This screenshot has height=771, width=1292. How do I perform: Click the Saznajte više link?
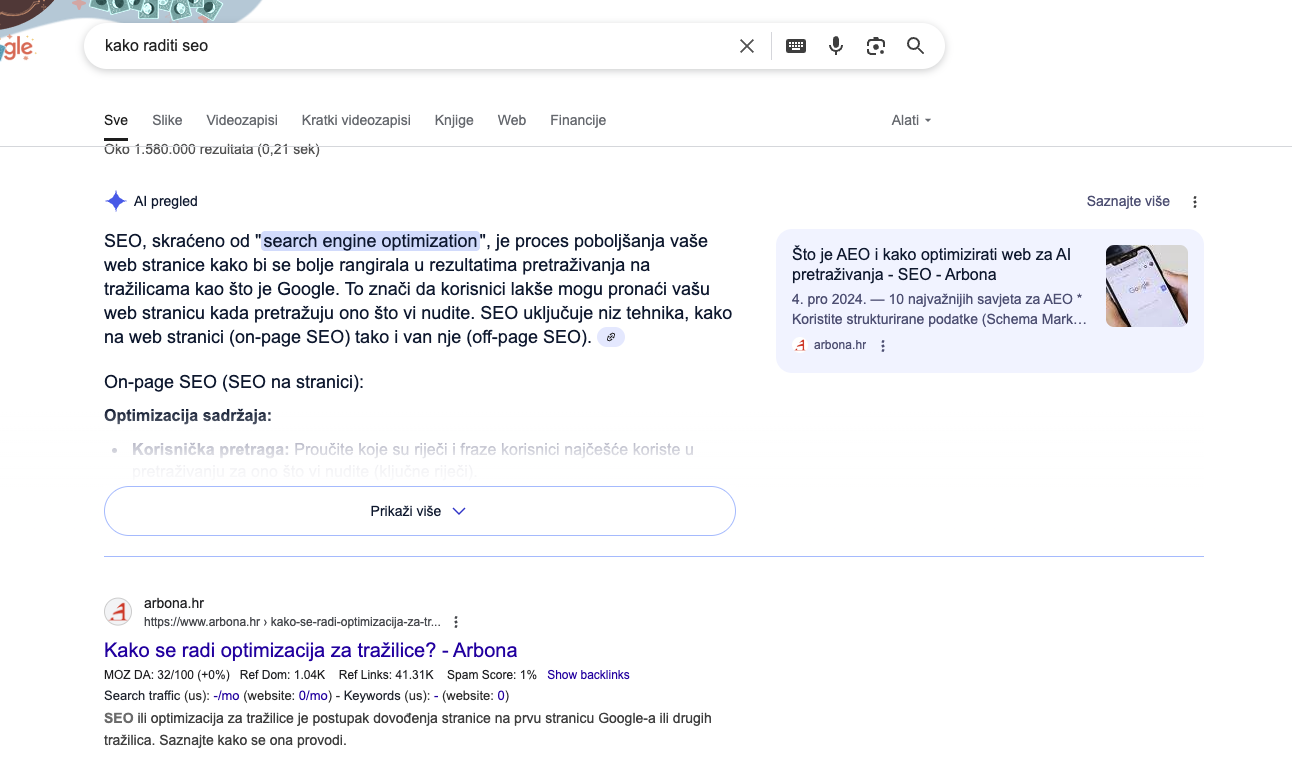click(x=1128, y=201)
